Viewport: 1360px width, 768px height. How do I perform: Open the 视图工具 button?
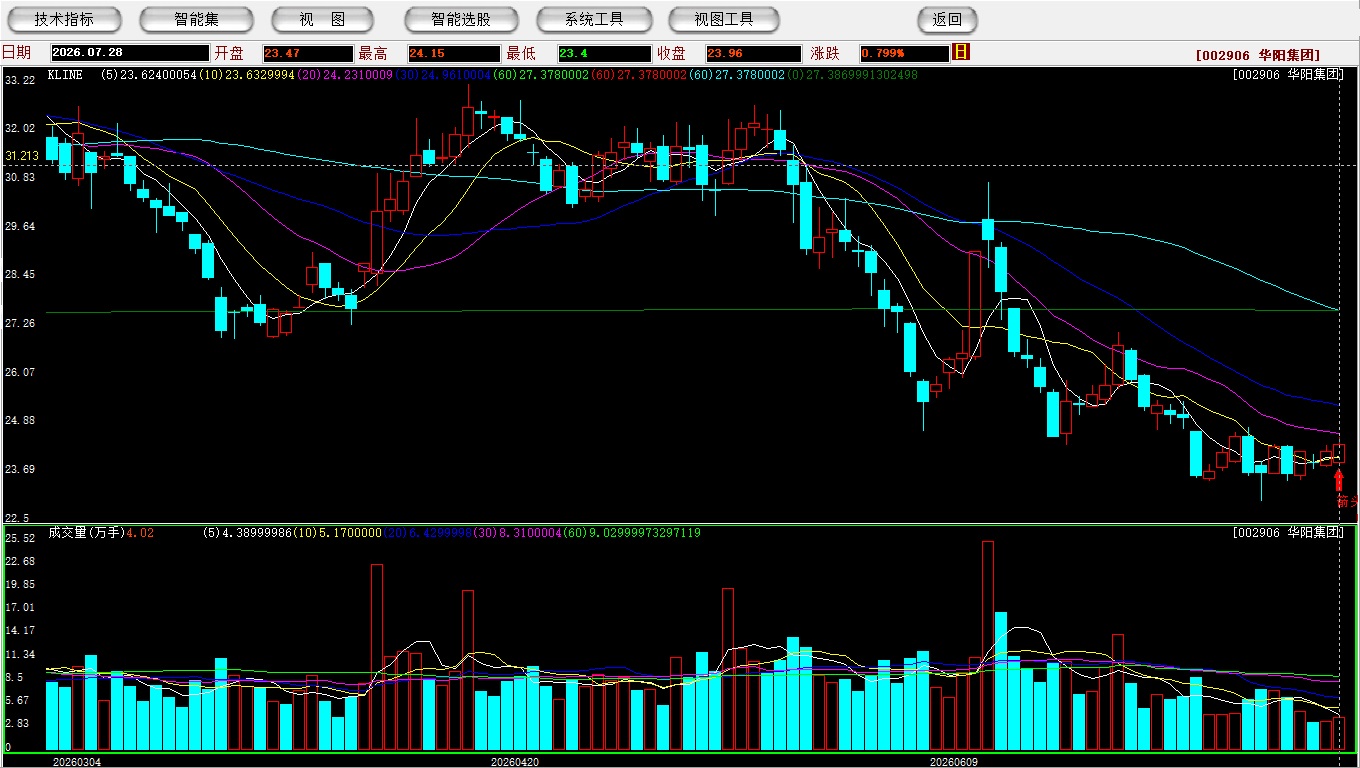coord(725,19)
